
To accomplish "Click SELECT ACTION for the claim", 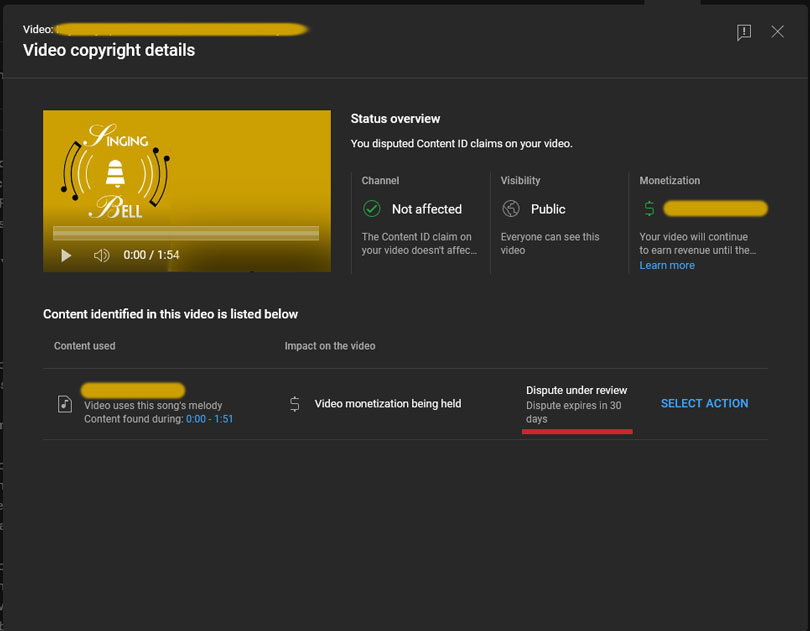I will [x=704, y=403].
